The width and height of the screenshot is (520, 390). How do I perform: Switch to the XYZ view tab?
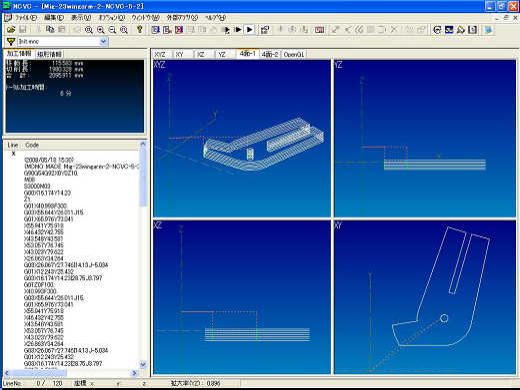pos(161,54)
